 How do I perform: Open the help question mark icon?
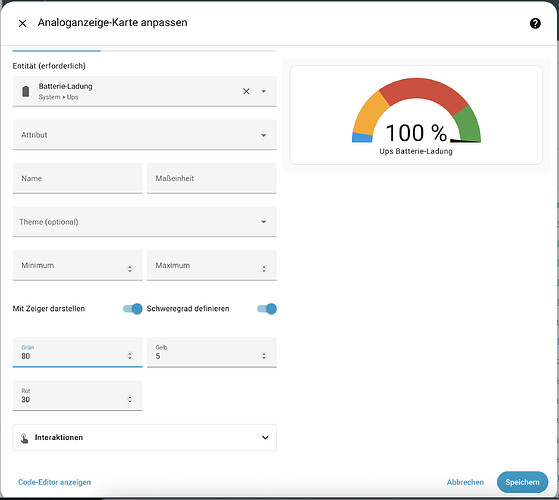pyautogui.click(x=535, y=24)
